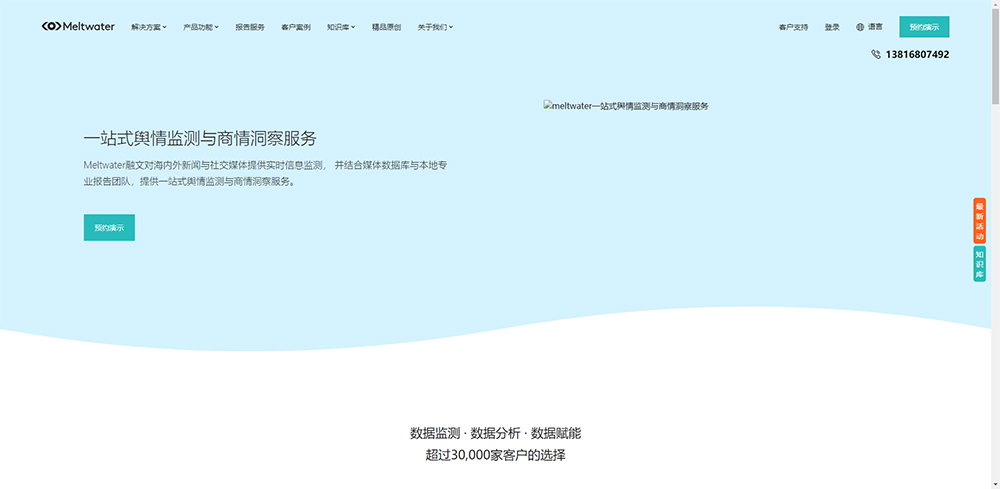The height and width of the screenshot is (489, 1000).
Task: Open the 解决方案 dropdown menu
Action: tap(149, 27)
